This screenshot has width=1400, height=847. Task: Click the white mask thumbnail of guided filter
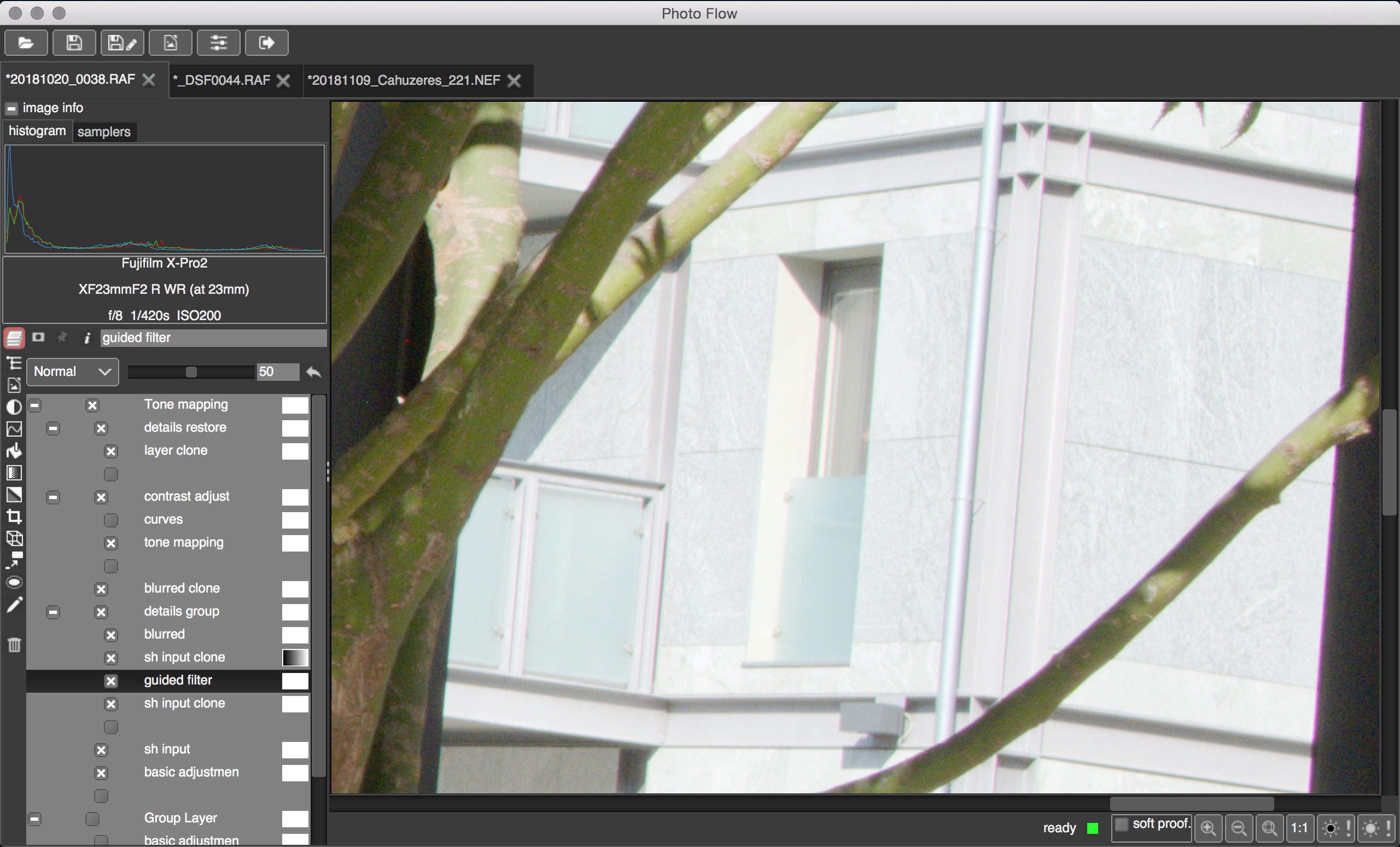pyautogui.click(x=295, y=681)
